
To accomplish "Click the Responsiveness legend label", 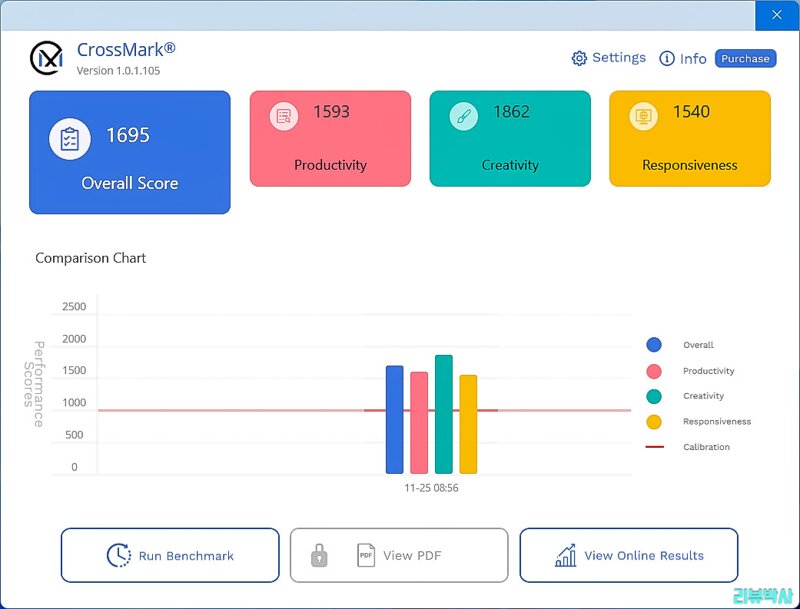I will click(717, 422).
